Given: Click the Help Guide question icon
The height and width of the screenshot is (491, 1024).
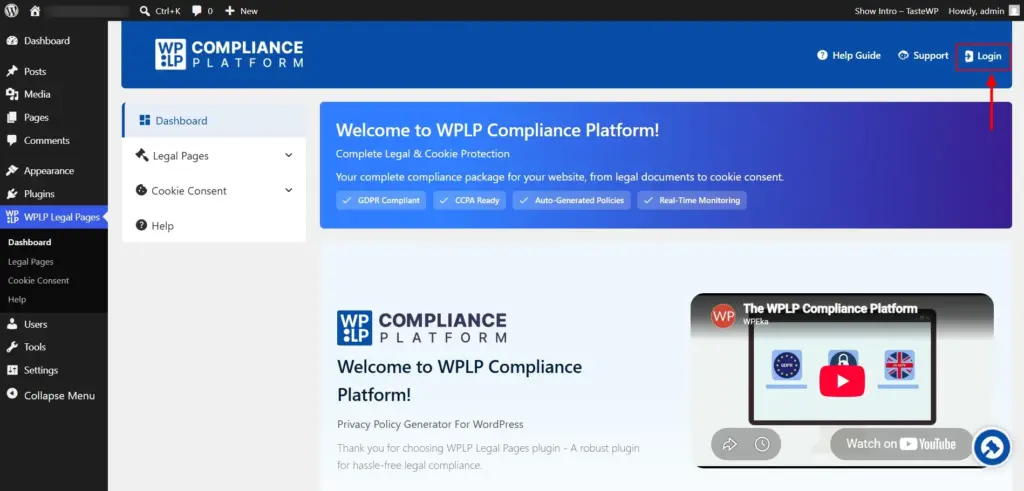Looking at the screenshot, I should pos(822,55).
